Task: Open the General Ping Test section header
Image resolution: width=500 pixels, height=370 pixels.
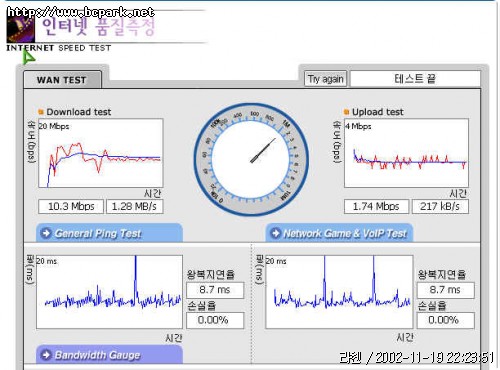Action: pos(109,233)
